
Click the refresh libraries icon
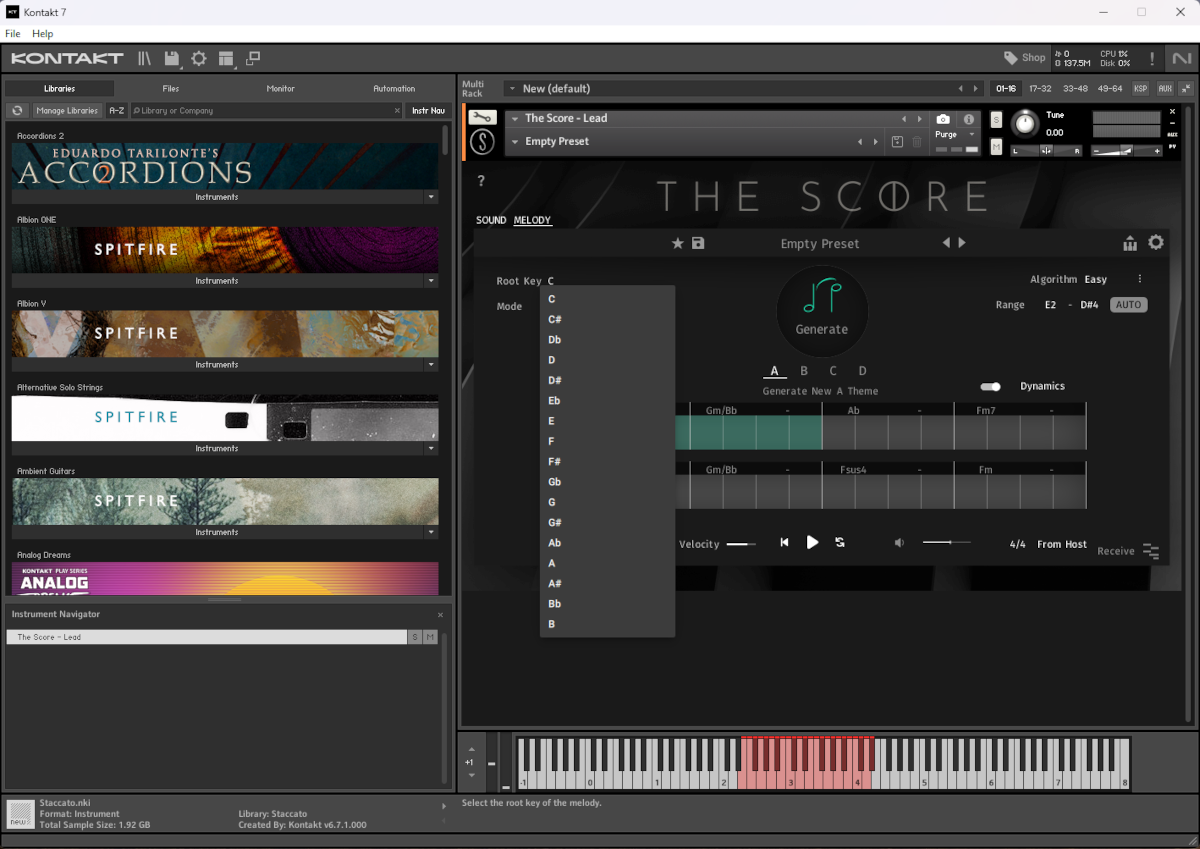(17, 110)
